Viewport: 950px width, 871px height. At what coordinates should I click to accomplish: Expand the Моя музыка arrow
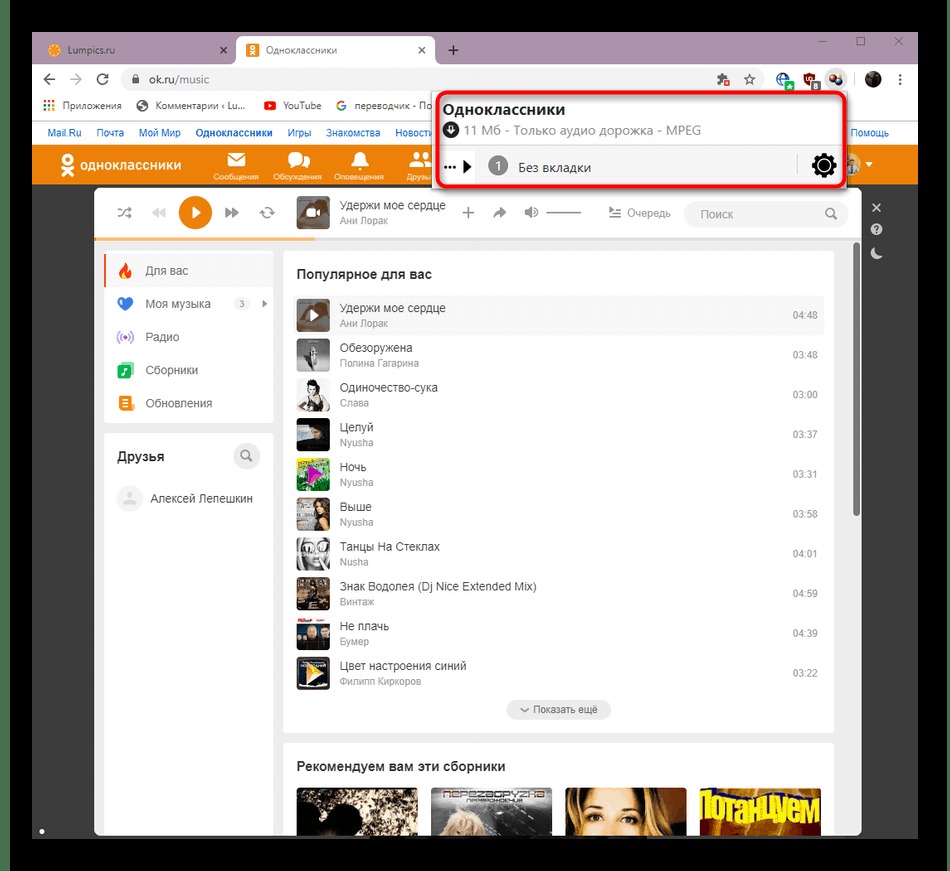(264, 304)
